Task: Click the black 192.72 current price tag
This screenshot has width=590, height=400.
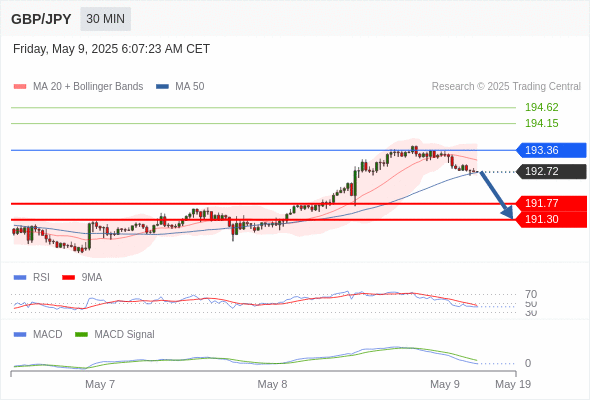Action: tap(551, 172)
